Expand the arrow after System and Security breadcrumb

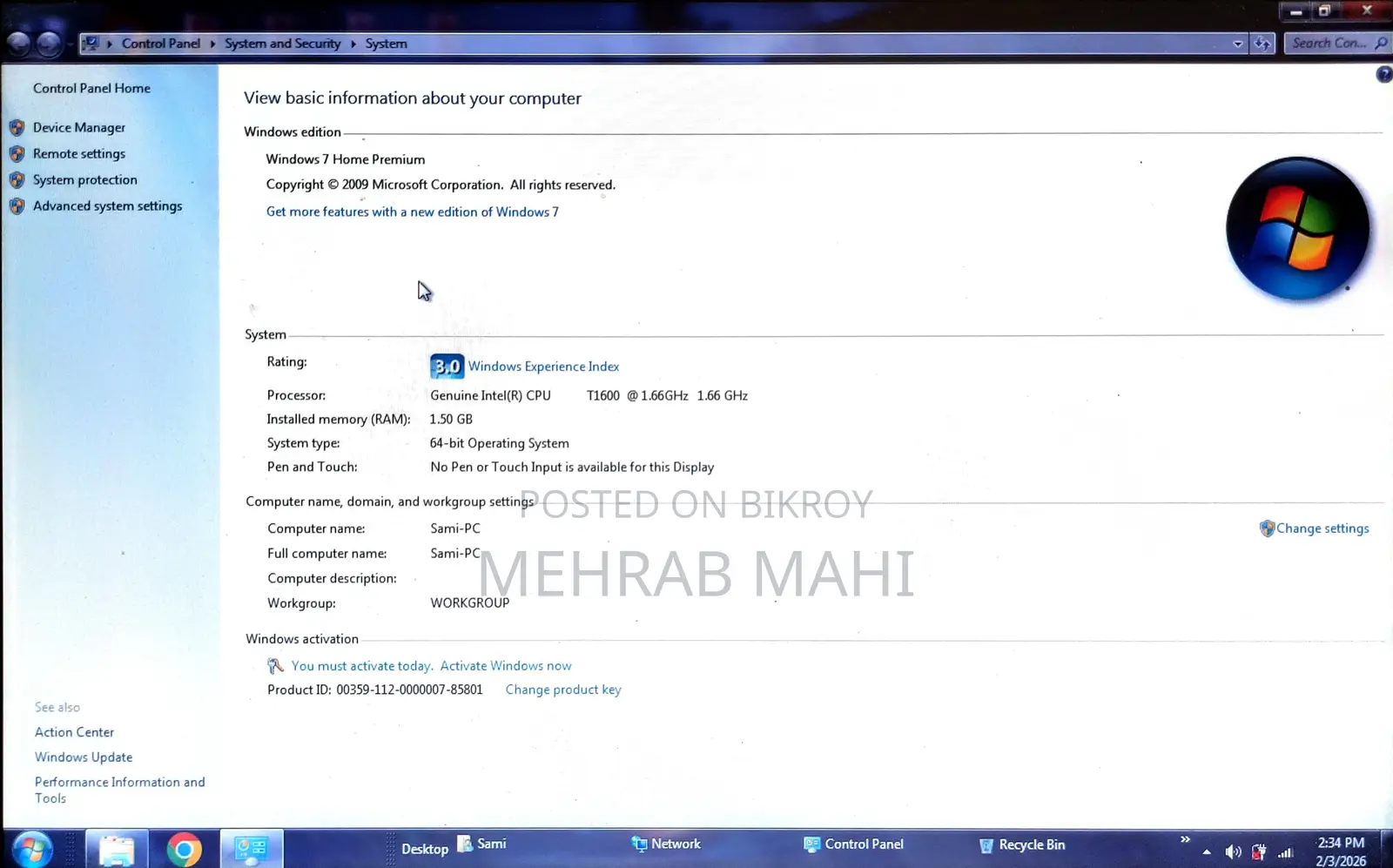tap(353, 44)
